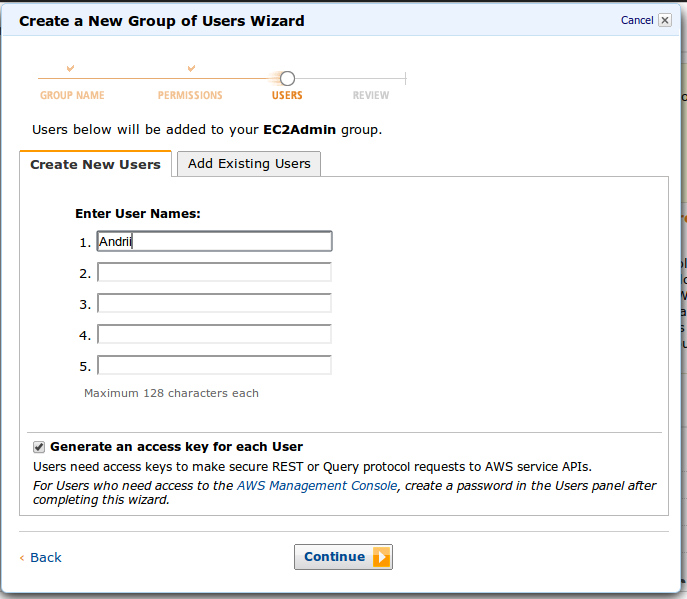This screenshot has width=687, height=599.
Task: Focus user name field number 2
Action: pos(214,272)
